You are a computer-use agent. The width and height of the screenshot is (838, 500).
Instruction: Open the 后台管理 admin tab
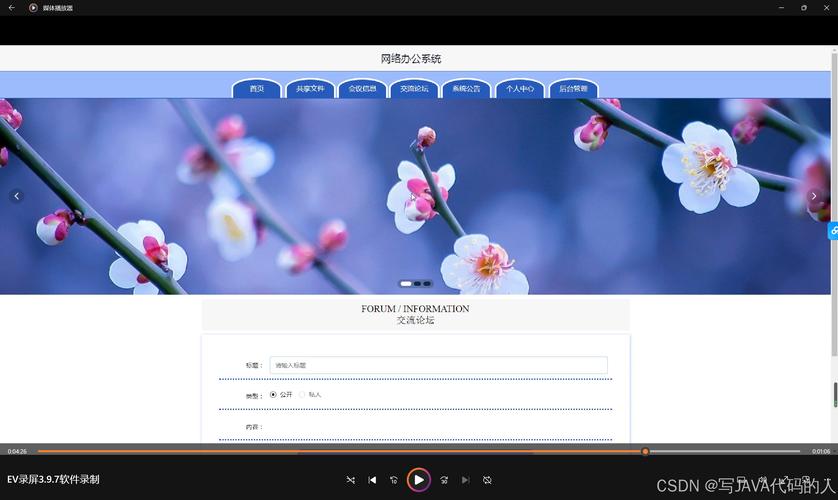pos(573,89)
